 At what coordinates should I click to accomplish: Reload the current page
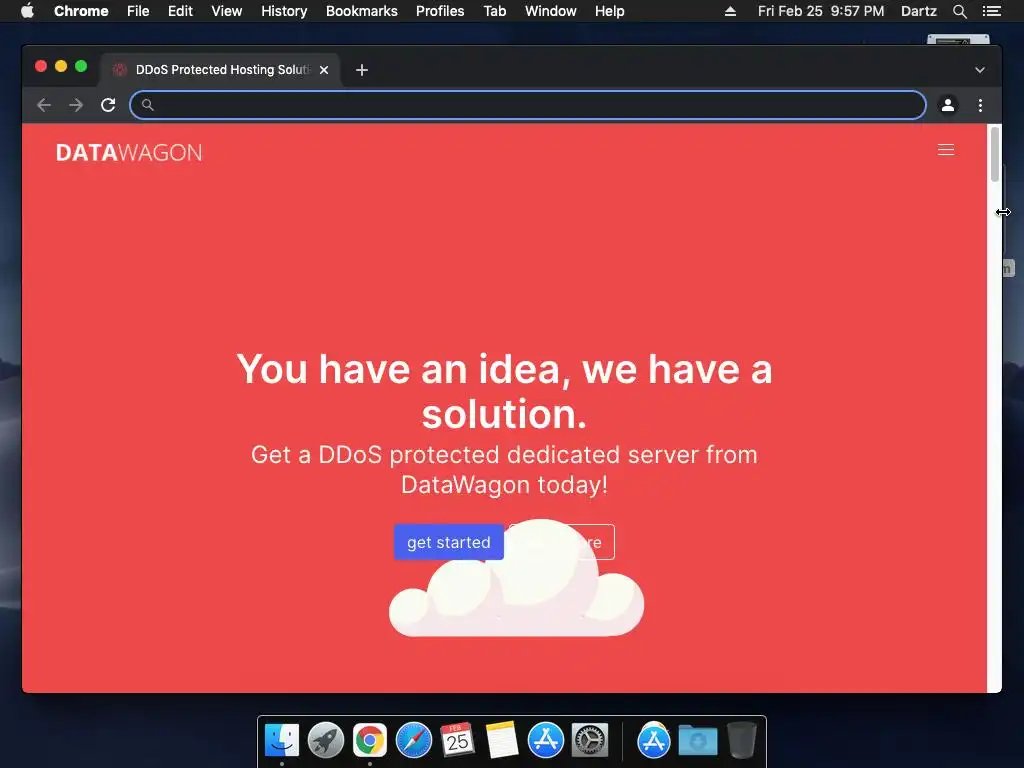coord(108,105)
